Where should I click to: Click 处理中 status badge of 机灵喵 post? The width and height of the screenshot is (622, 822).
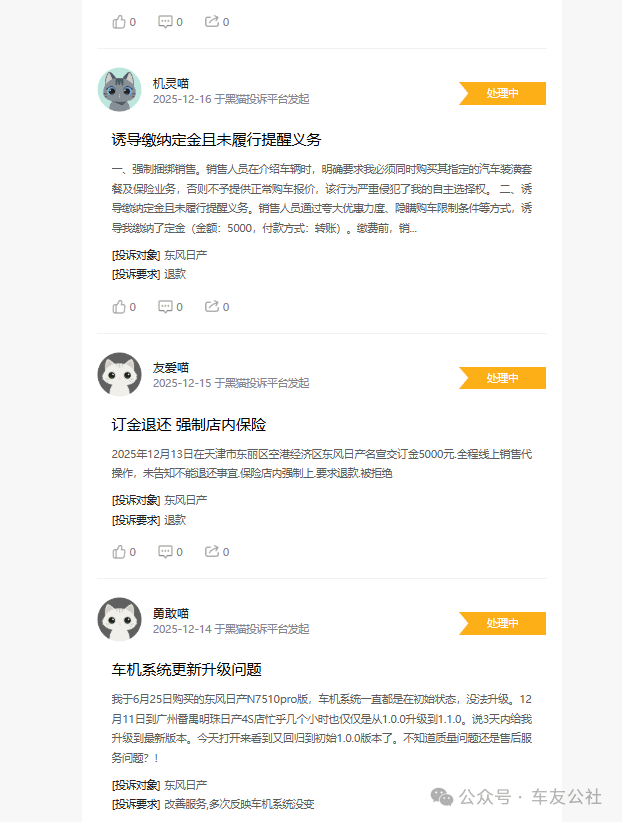(502, 93)
